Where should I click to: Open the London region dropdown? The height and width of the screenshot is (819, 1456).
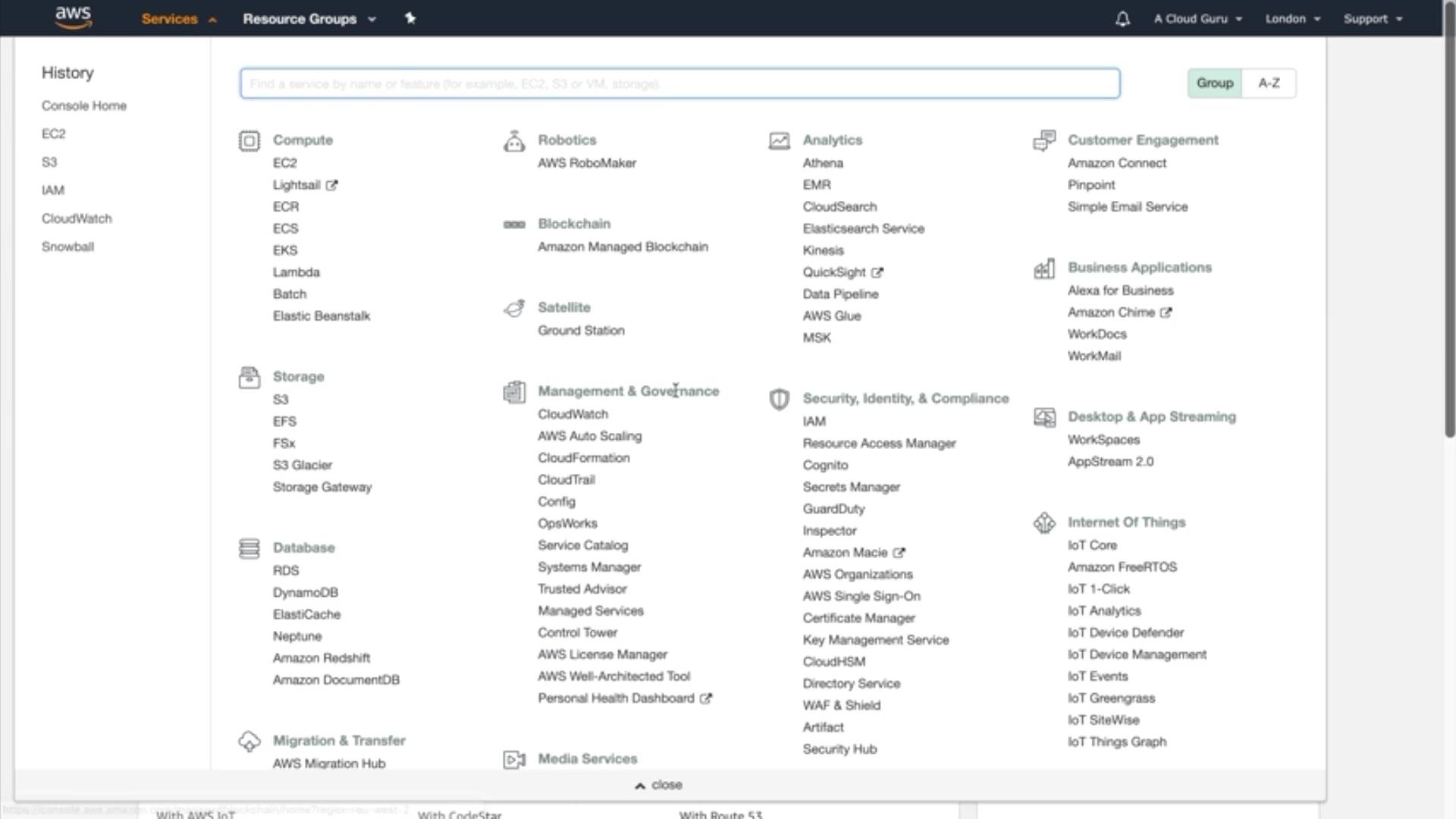[1292, 19]
